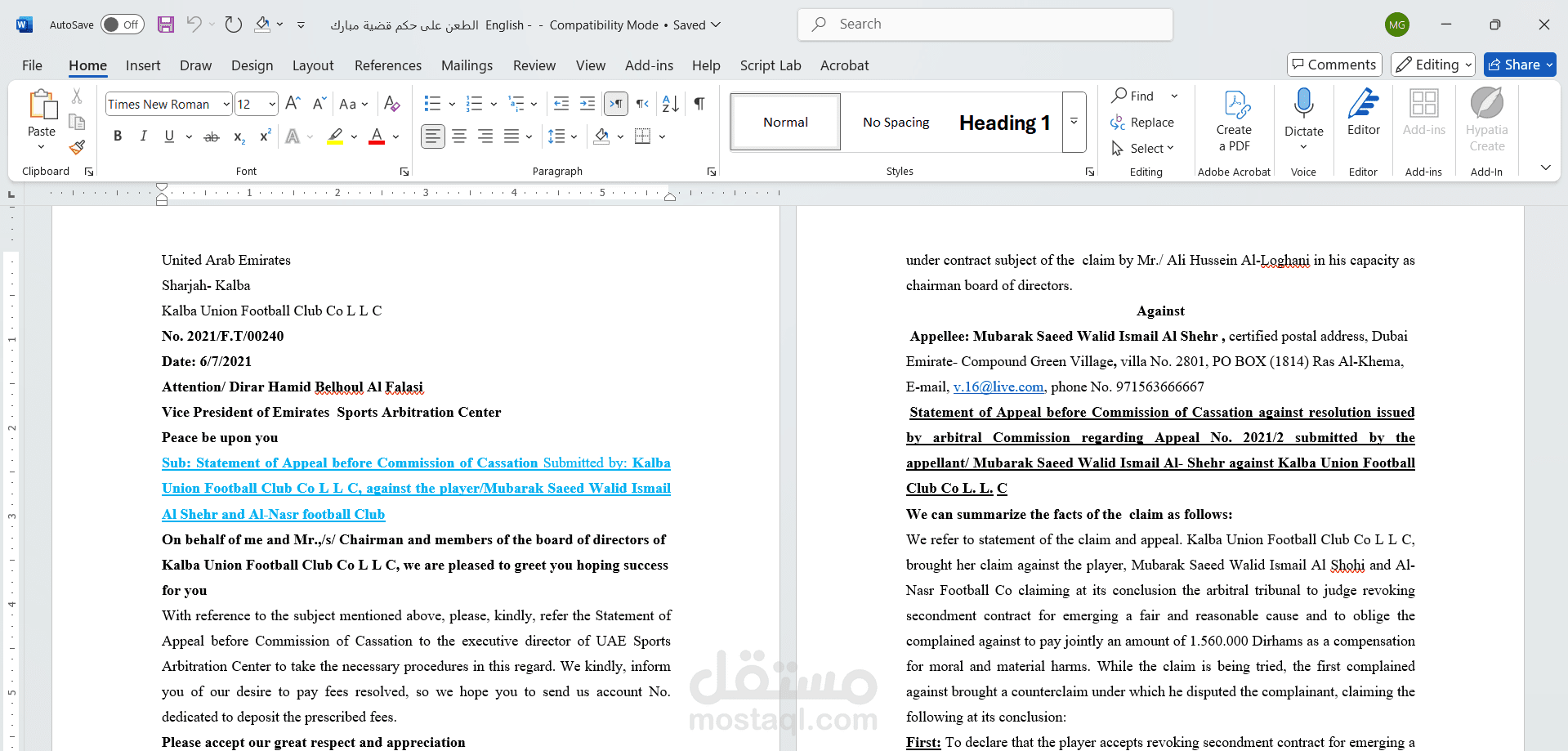Screen dimensions: 1568x751
Task: Click the Search box
Action: tap(985, 25)
